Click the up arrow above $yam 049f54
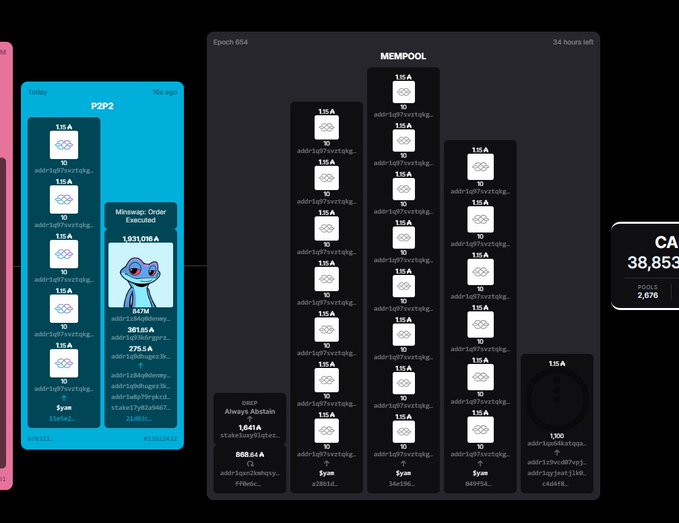This screenshot has height=523, width=679. coord(480,463)
